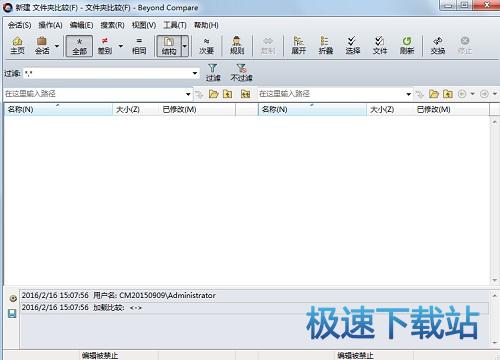Open the 编辑(E) menu
This screenshot has width=500, height=360.
(x=81, y=25)
